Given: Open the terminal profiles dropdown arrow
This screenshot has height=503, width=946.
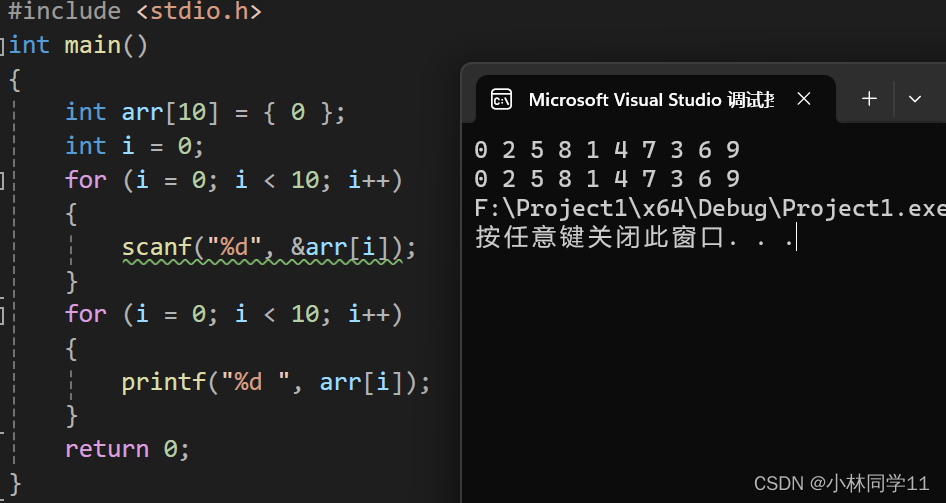Looking at the screenshot, I should [915, 99].
